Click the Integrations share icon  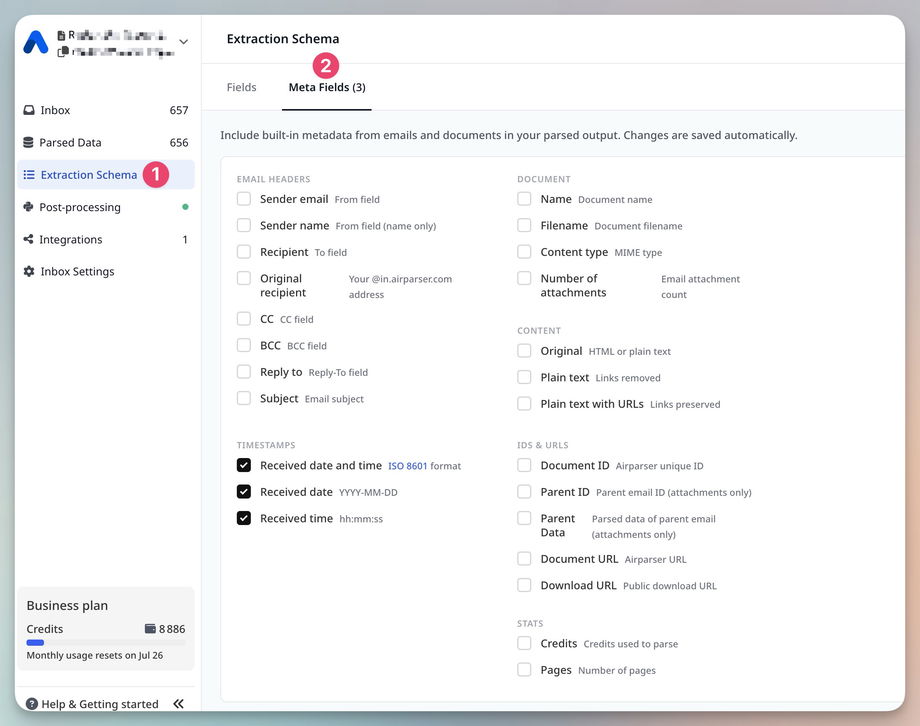28,239
